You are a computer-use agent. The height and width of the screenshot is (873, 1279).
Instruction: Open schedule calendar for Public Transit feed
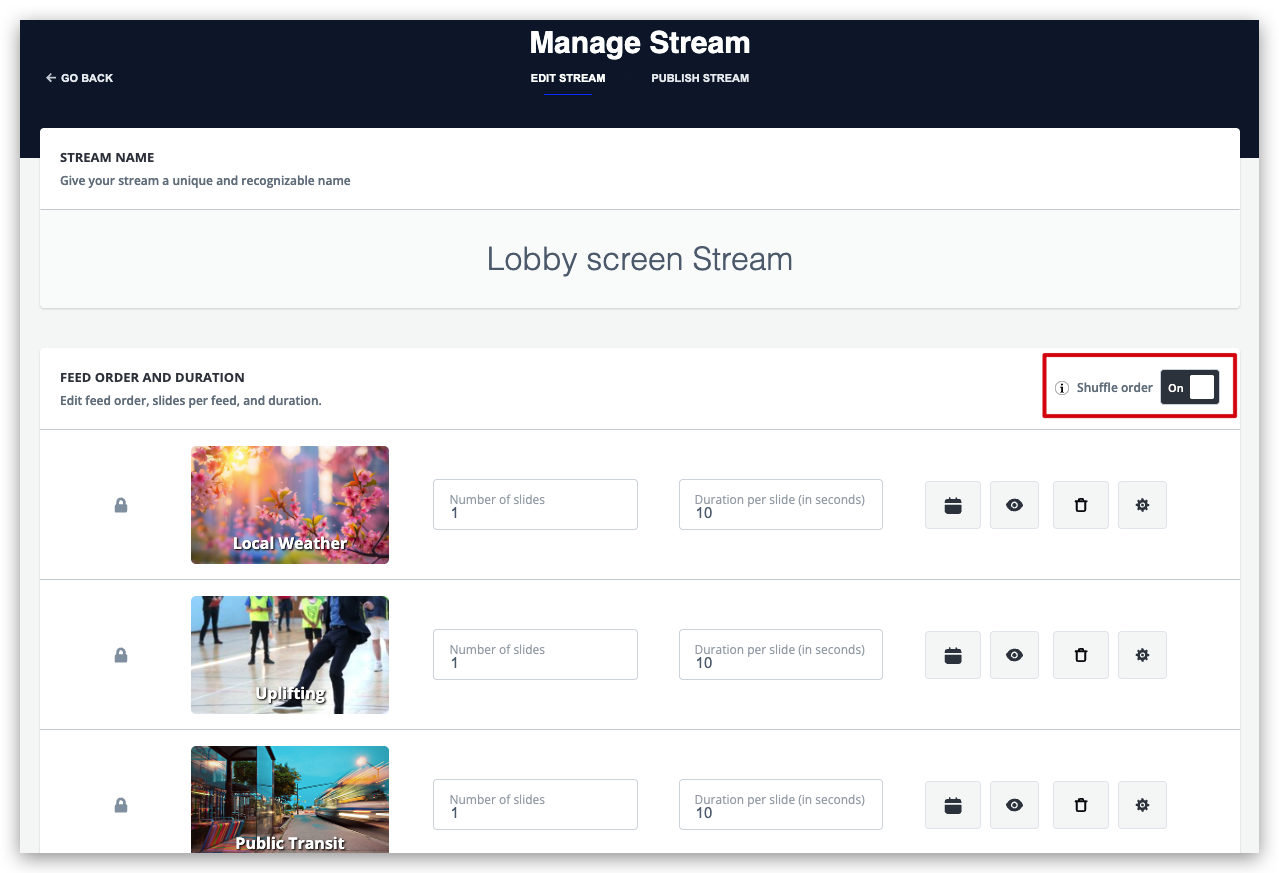(952, 805)
